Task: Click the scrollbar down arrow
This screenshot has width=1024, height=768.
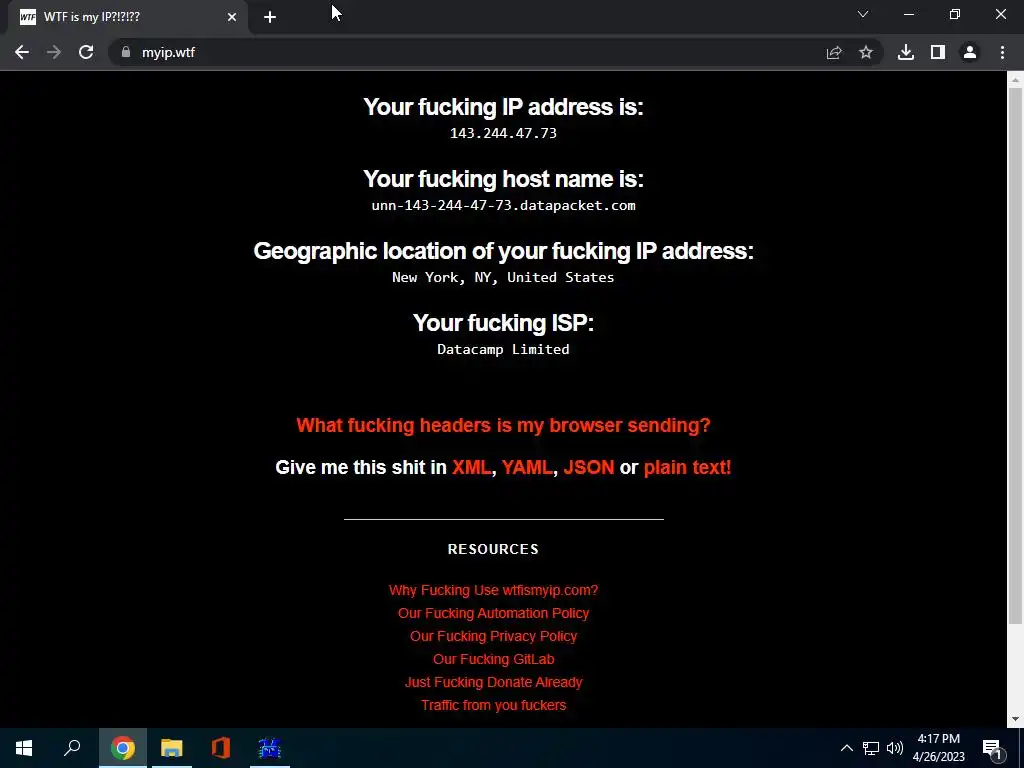Action: [1015, 720]
